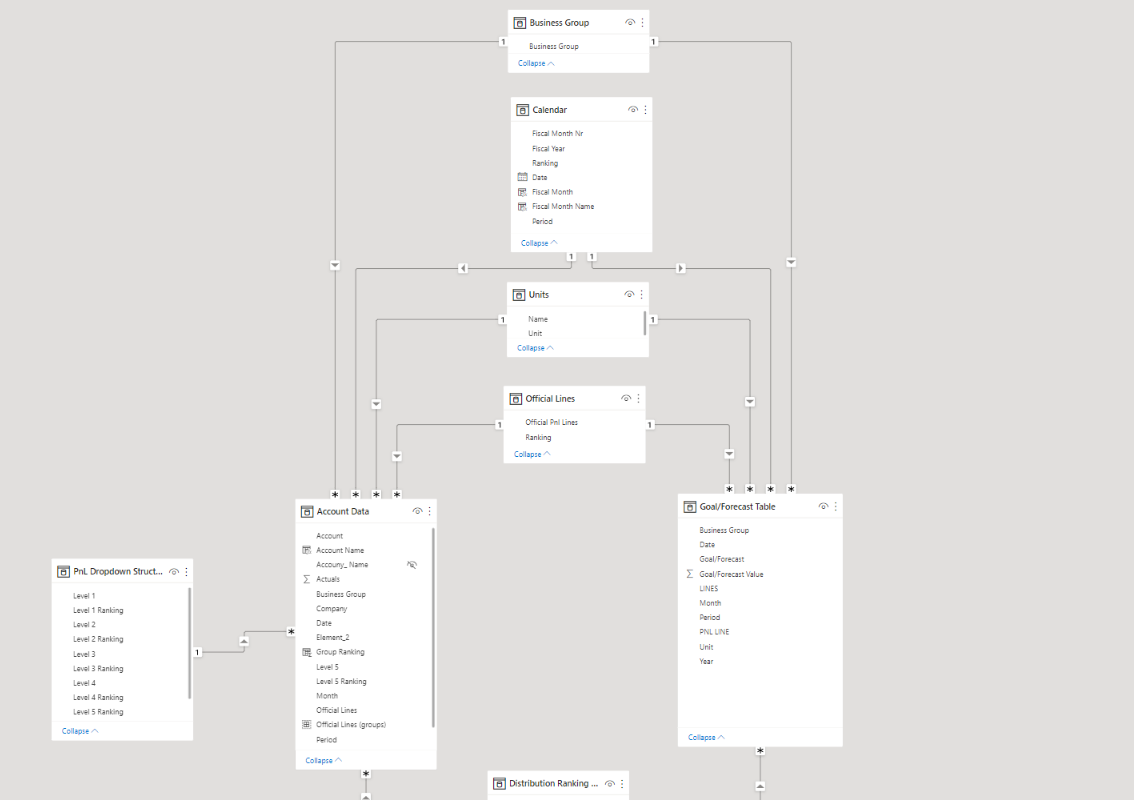Select the Goal/Forecast Table title
Viewport: 1134px width, 800px height.
pyautogui.click(x=737, y=507)
